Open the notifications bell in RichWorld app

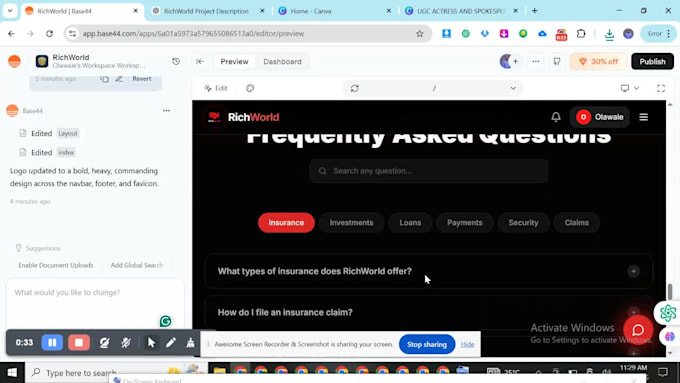pos(556,117)
